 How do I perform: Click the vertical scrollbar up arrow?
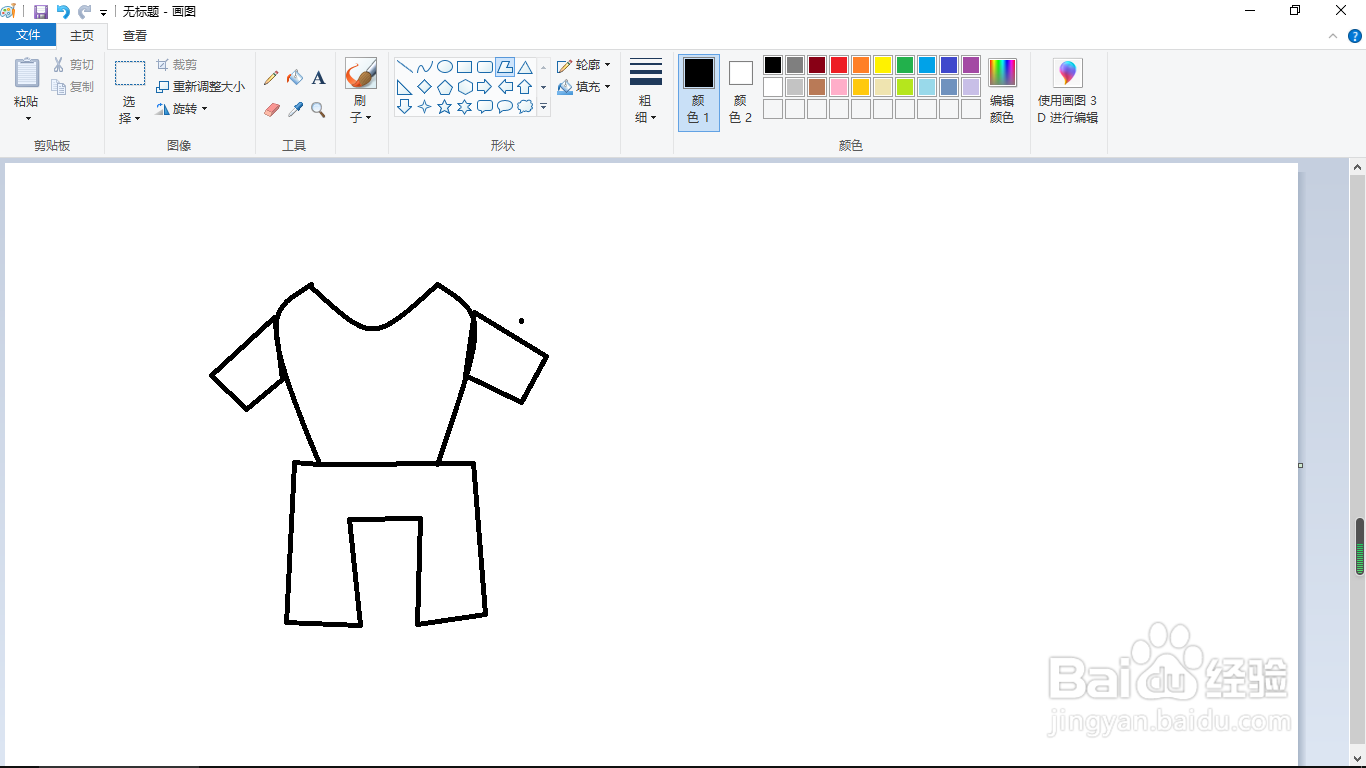tap(1358, 167)
